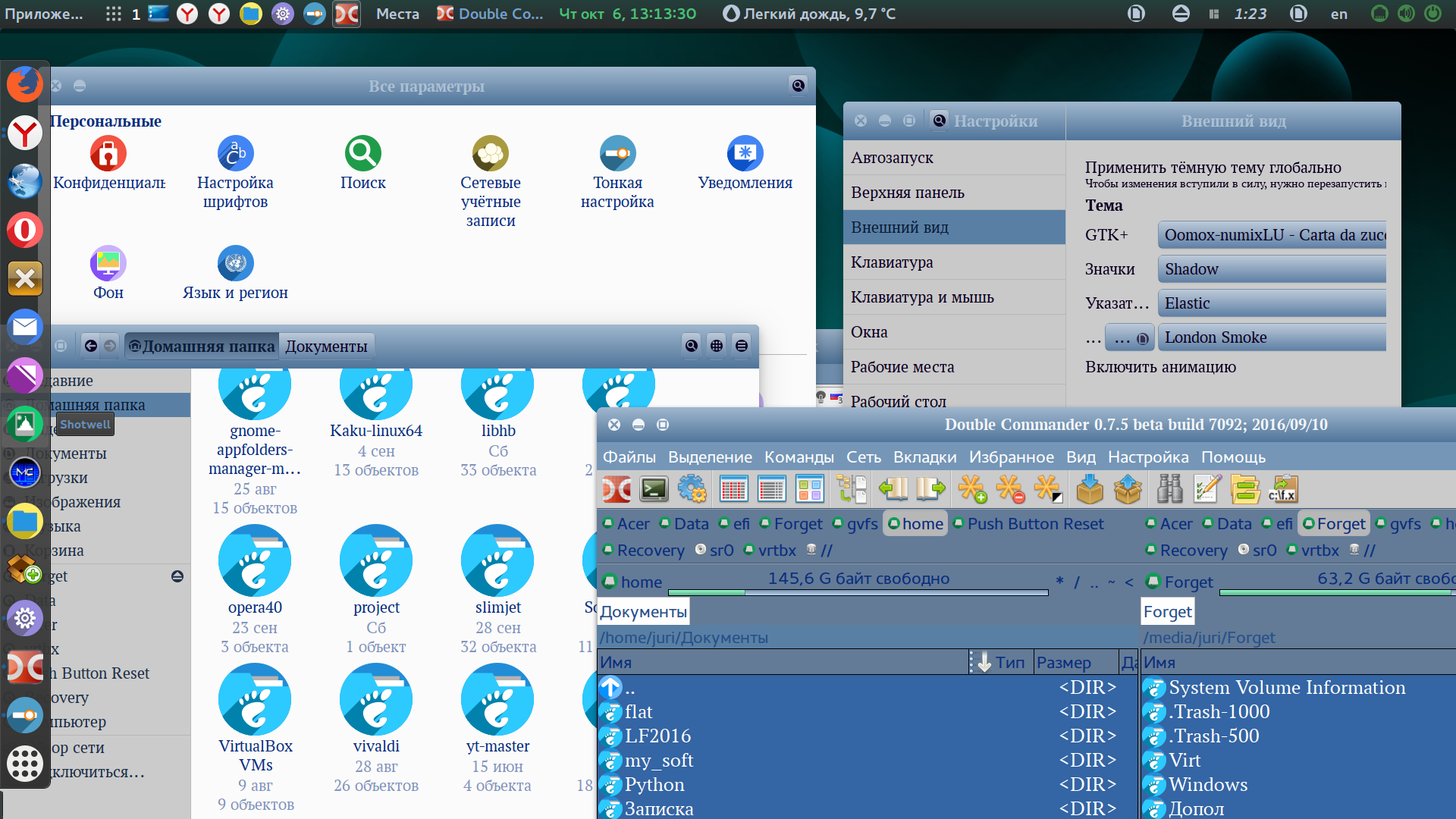Switch to thumbnails view icon
1456x819 pixels.
click(x=809, y=489)
